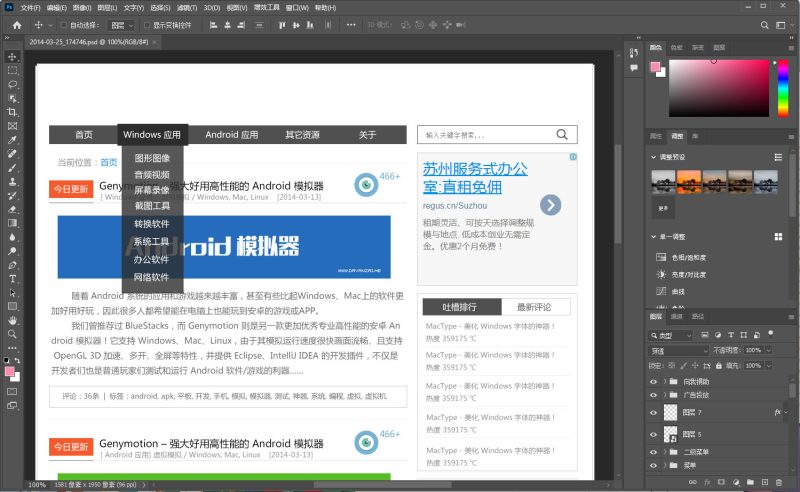Switch to the 调整 panel tab
800x492 pixels.
(677, 136)
